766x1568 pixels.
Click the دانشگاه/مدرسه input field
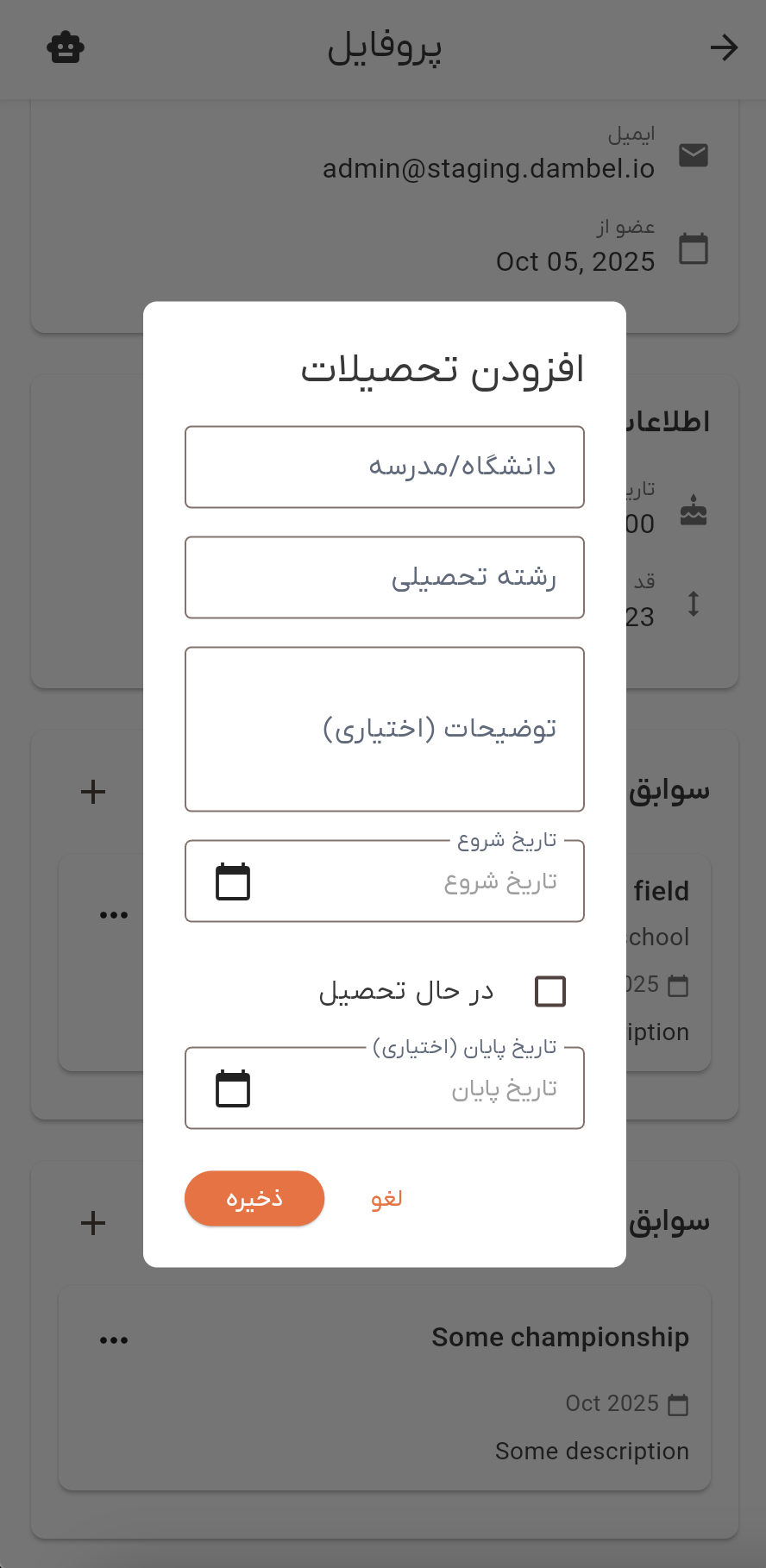385,467
